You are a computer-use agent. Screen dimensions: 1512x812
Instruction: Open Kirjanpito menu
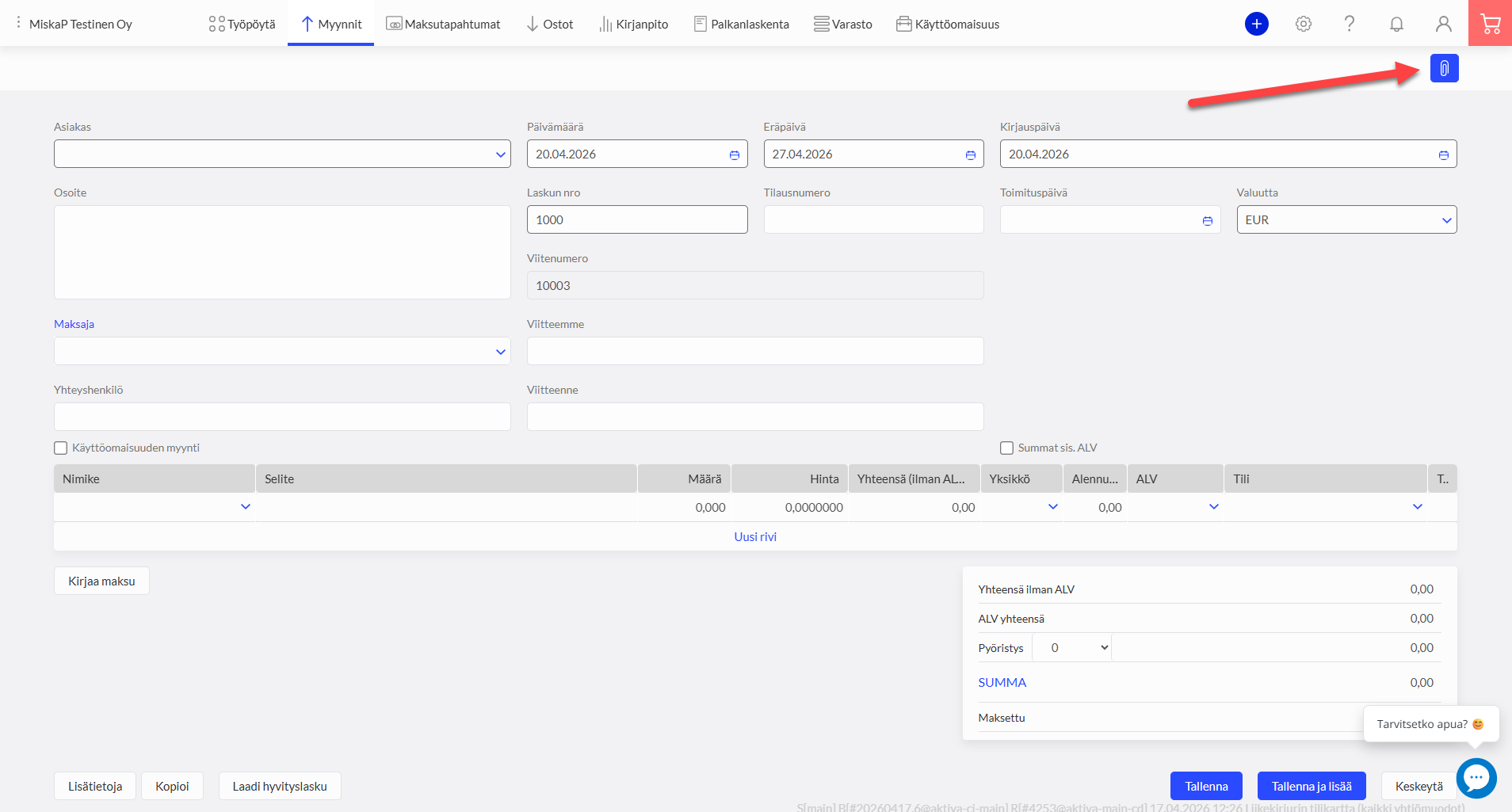tap(633, 24)
